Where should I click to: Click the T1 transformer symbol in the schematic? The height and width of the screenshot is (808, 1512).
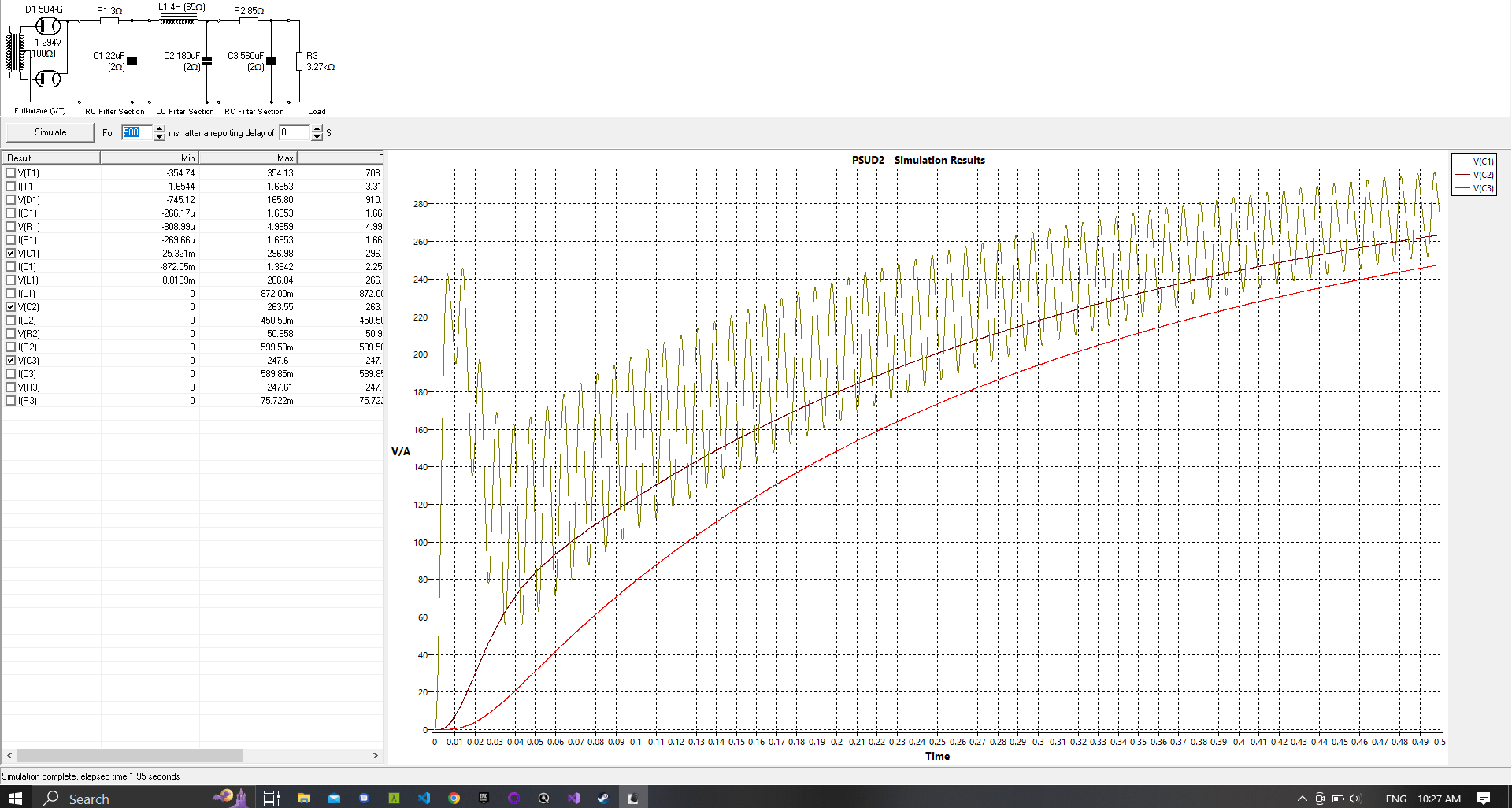16,52
